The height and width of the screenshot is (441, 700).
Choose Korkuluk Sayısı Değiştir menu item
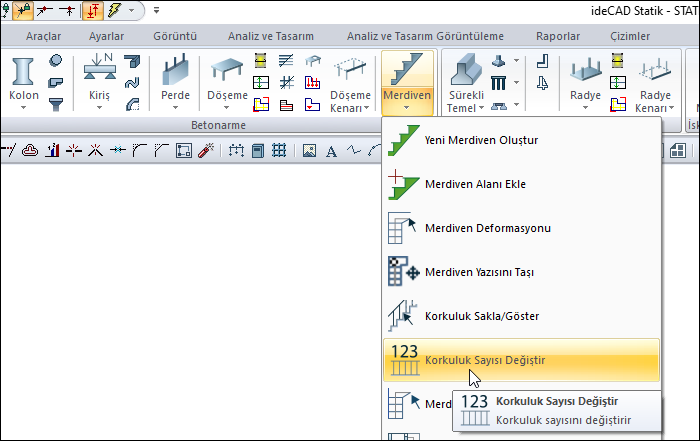coord(521,360)
